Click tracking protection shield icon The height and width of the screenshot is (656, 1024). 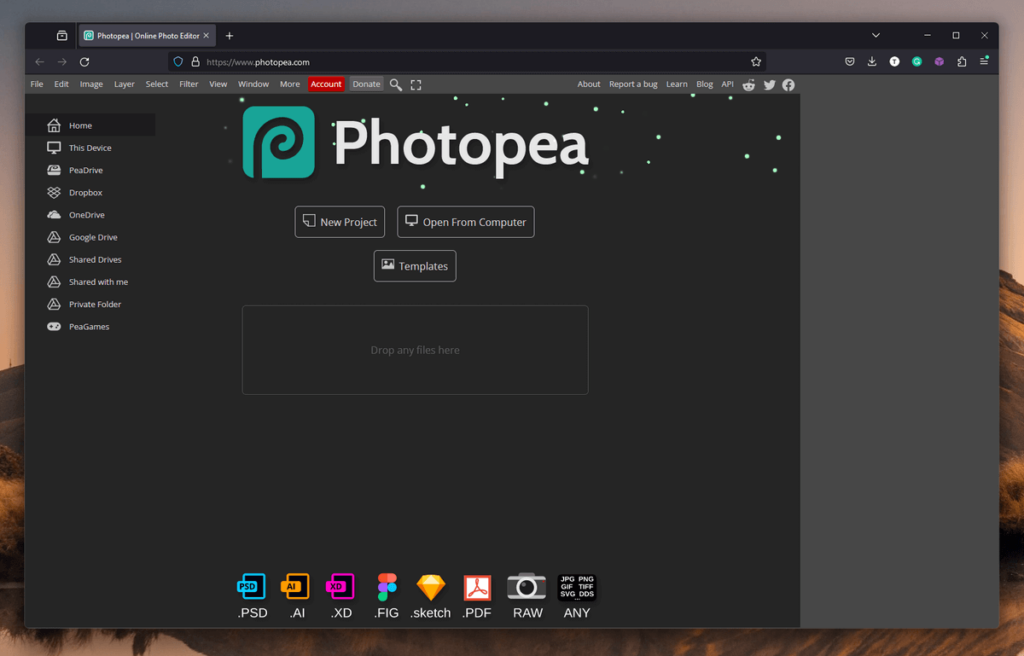coord(178,61)
